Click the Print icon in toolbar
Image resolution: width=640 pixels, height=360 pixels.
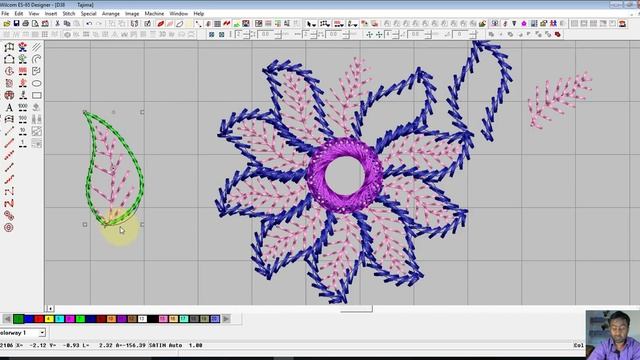point(26,24)
